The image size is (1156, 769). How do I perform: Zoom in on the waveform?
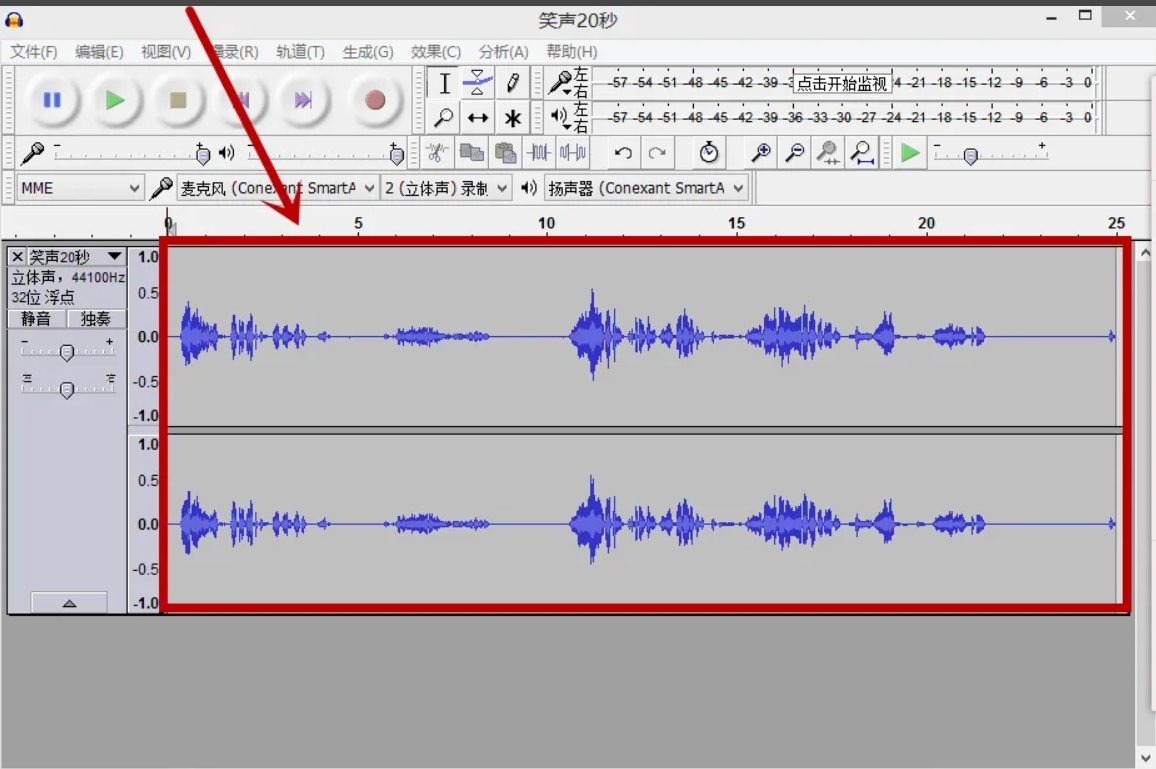(760, 153)
